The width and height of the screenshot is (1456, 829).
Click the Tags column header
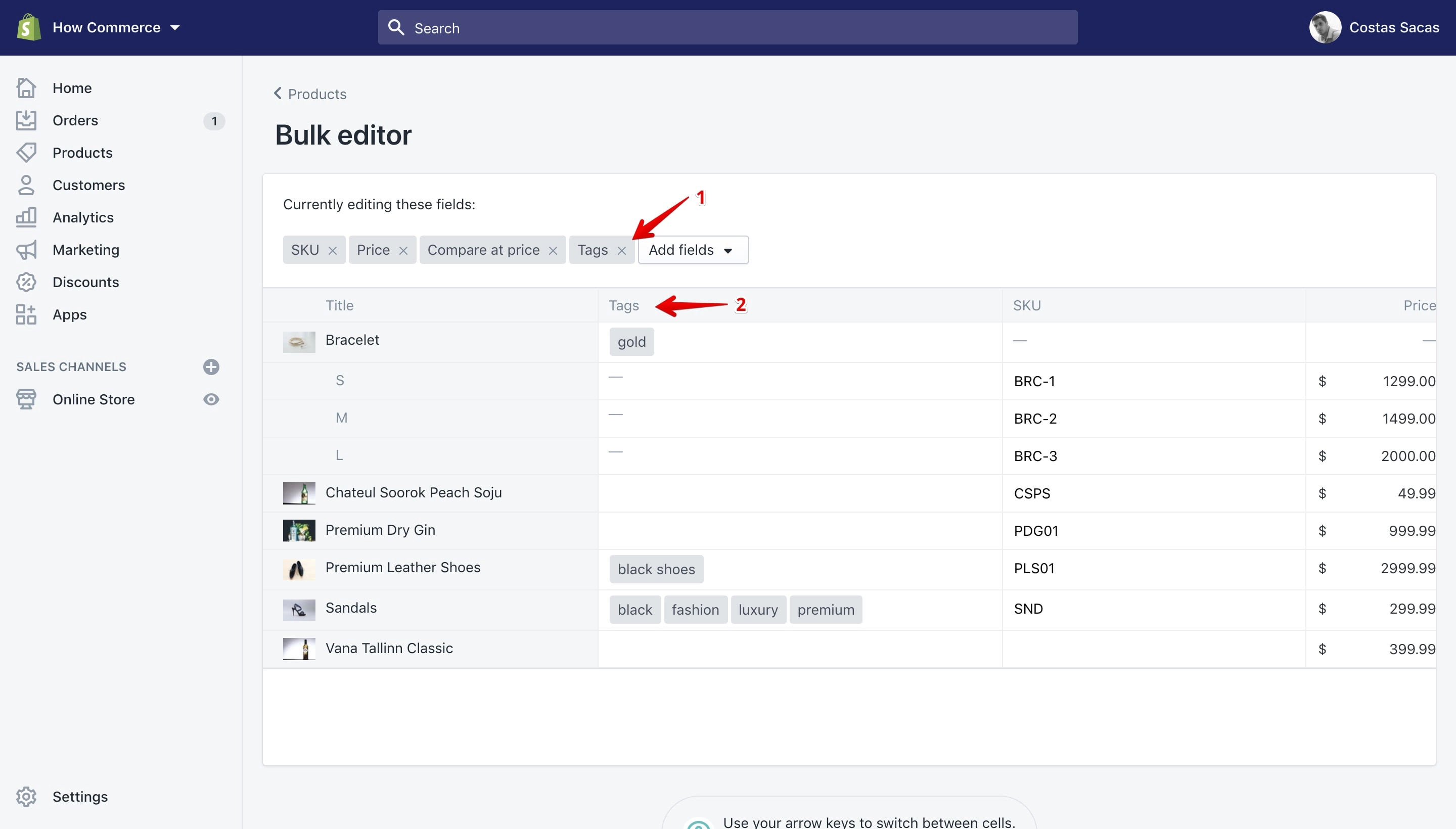point(623,305)
